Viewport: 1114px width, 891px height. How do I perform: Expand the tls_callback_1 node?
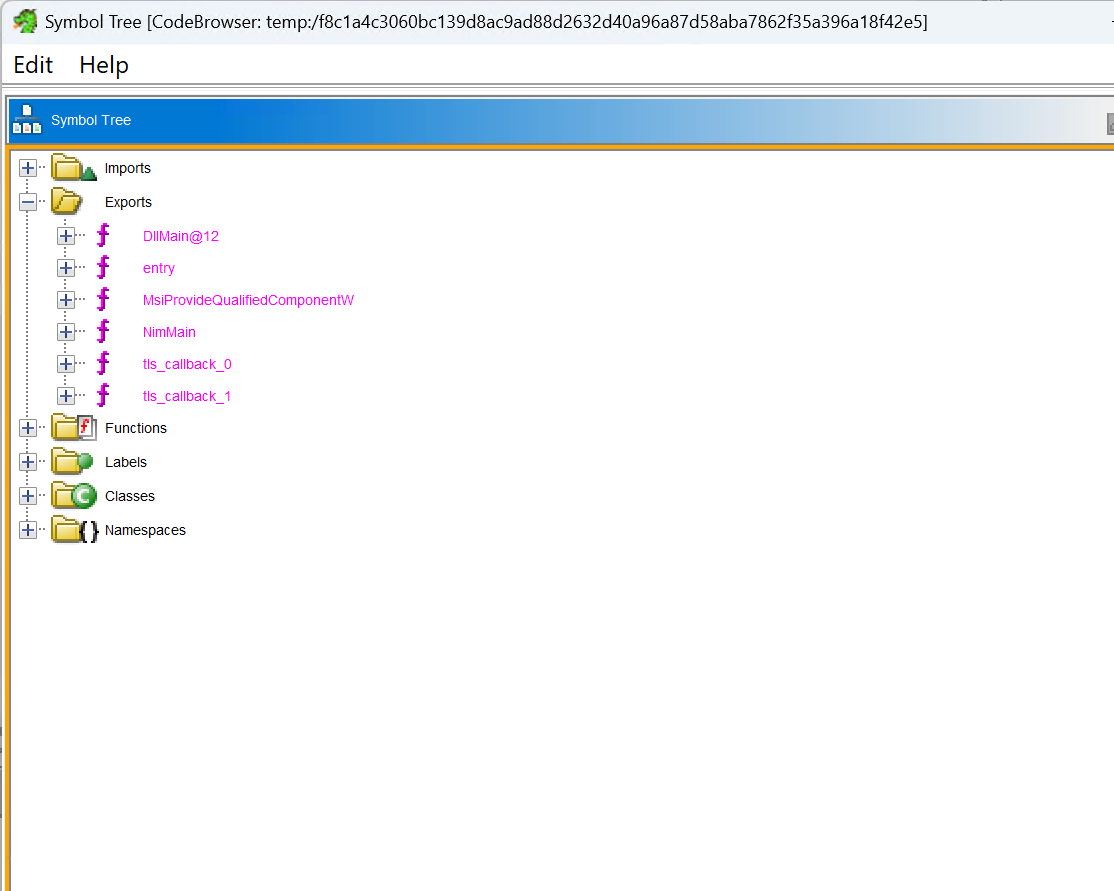tap(66, 396)
